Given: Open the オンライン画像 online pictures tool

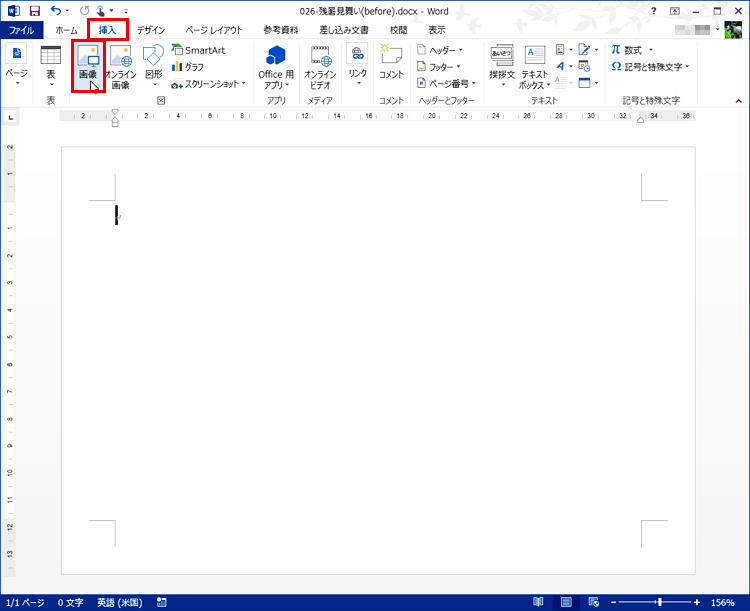Looking at the screenshot, I should pos(121,67).
